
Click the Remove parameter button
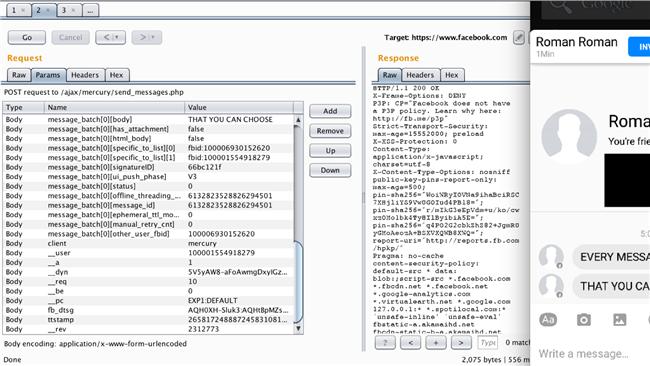pyautogui.click(x=330, y=131)
